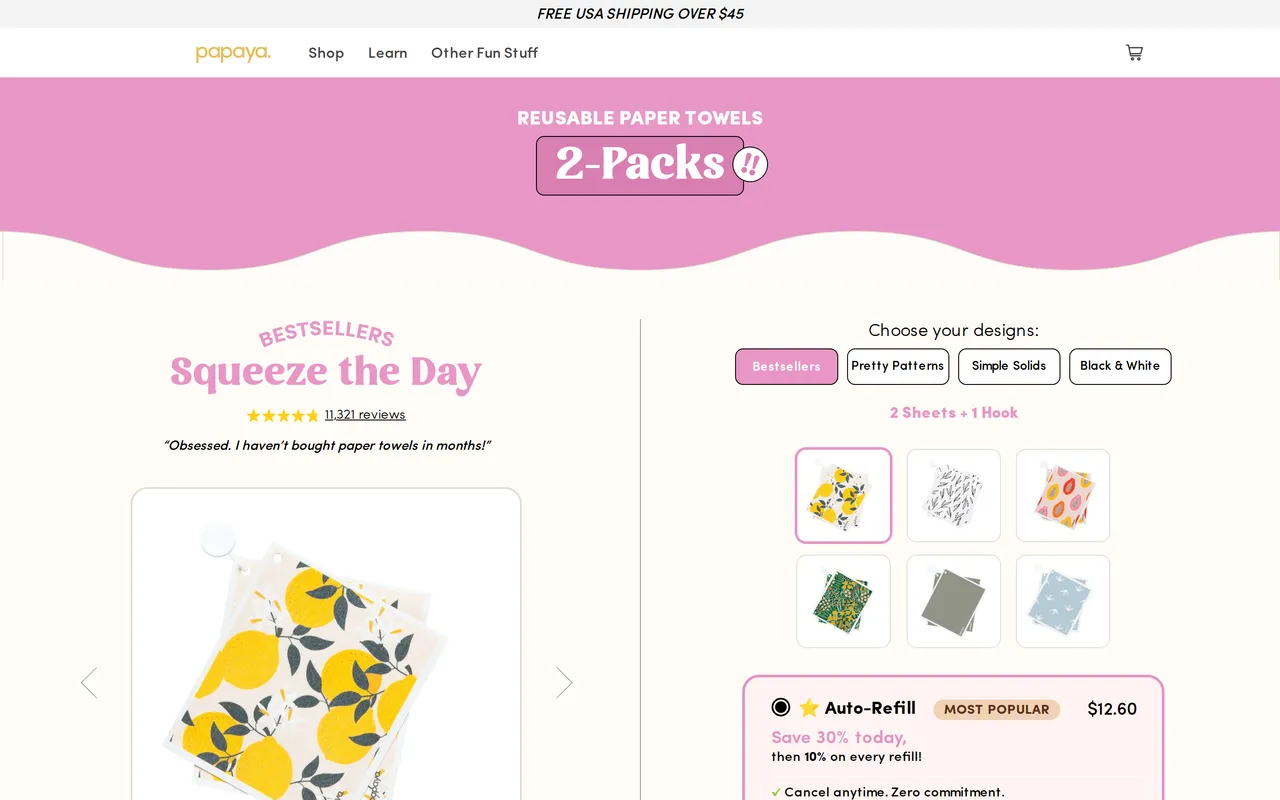Select the Auto-Refill radio button
Viewport: 1280px width, 800px height.
pyautogui.click(x=781, y=707)
